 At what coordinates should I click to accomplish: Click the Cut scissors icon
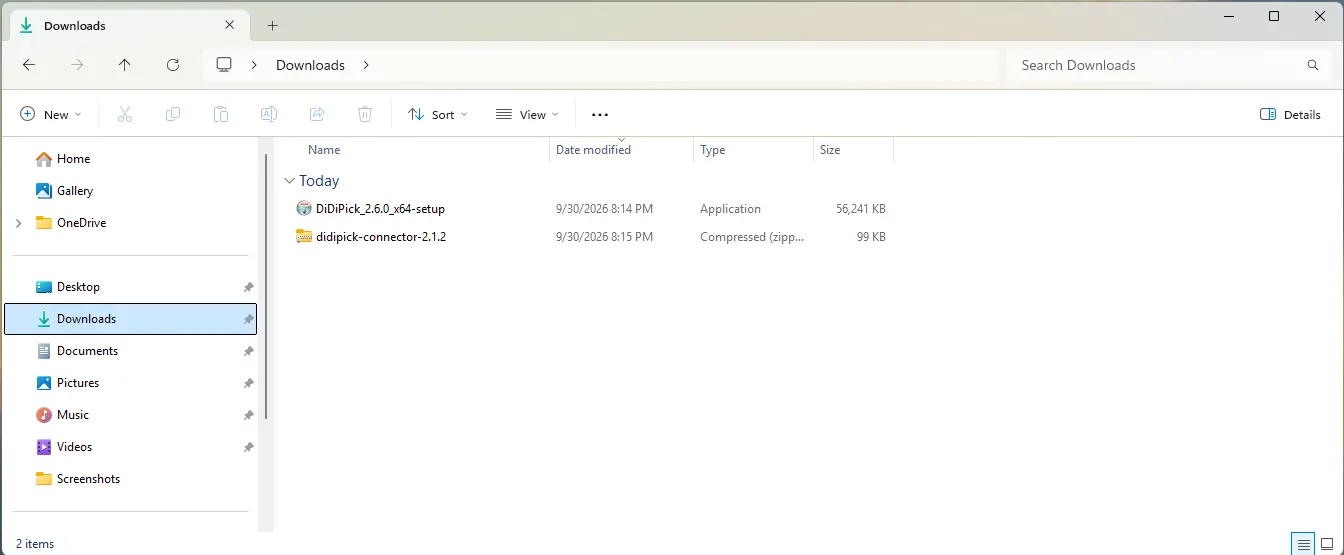pyautogui.click(x=125, y=115)
